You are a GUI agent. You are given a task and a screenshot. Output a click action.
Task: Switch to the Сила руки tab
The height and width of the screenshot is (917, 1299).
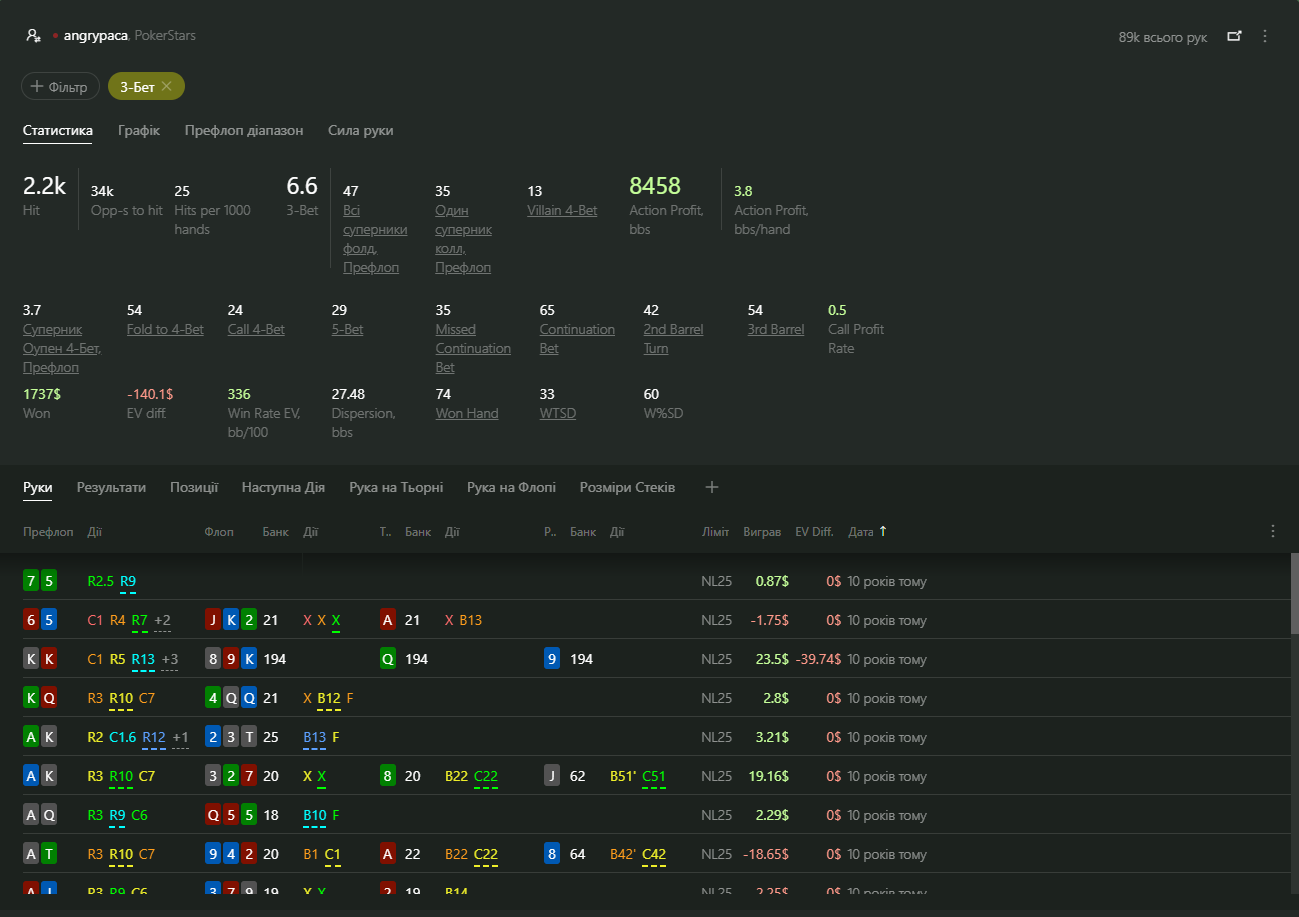tap(360, 130)
